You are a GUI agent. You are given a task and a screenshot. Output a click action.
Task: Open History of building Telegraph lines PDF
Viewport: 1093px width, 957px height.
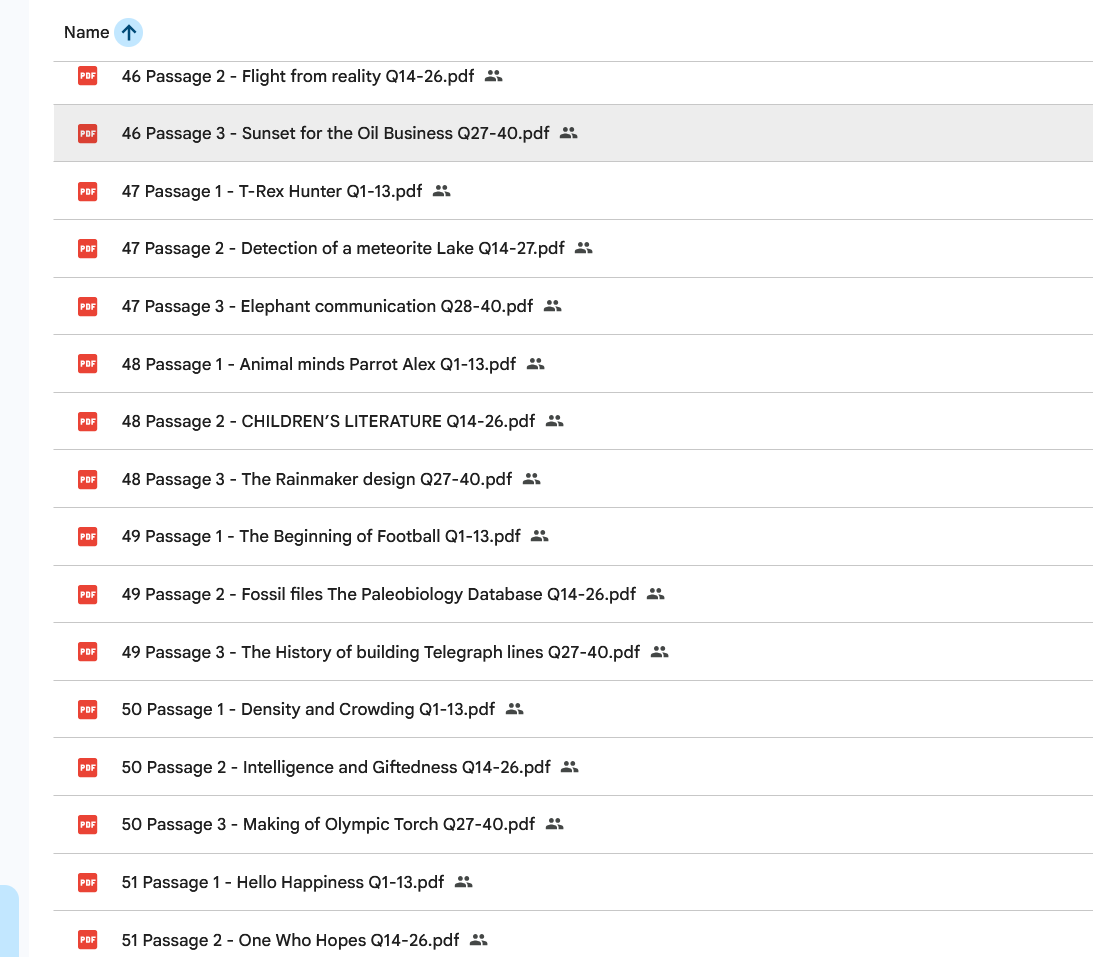[380, 652]
